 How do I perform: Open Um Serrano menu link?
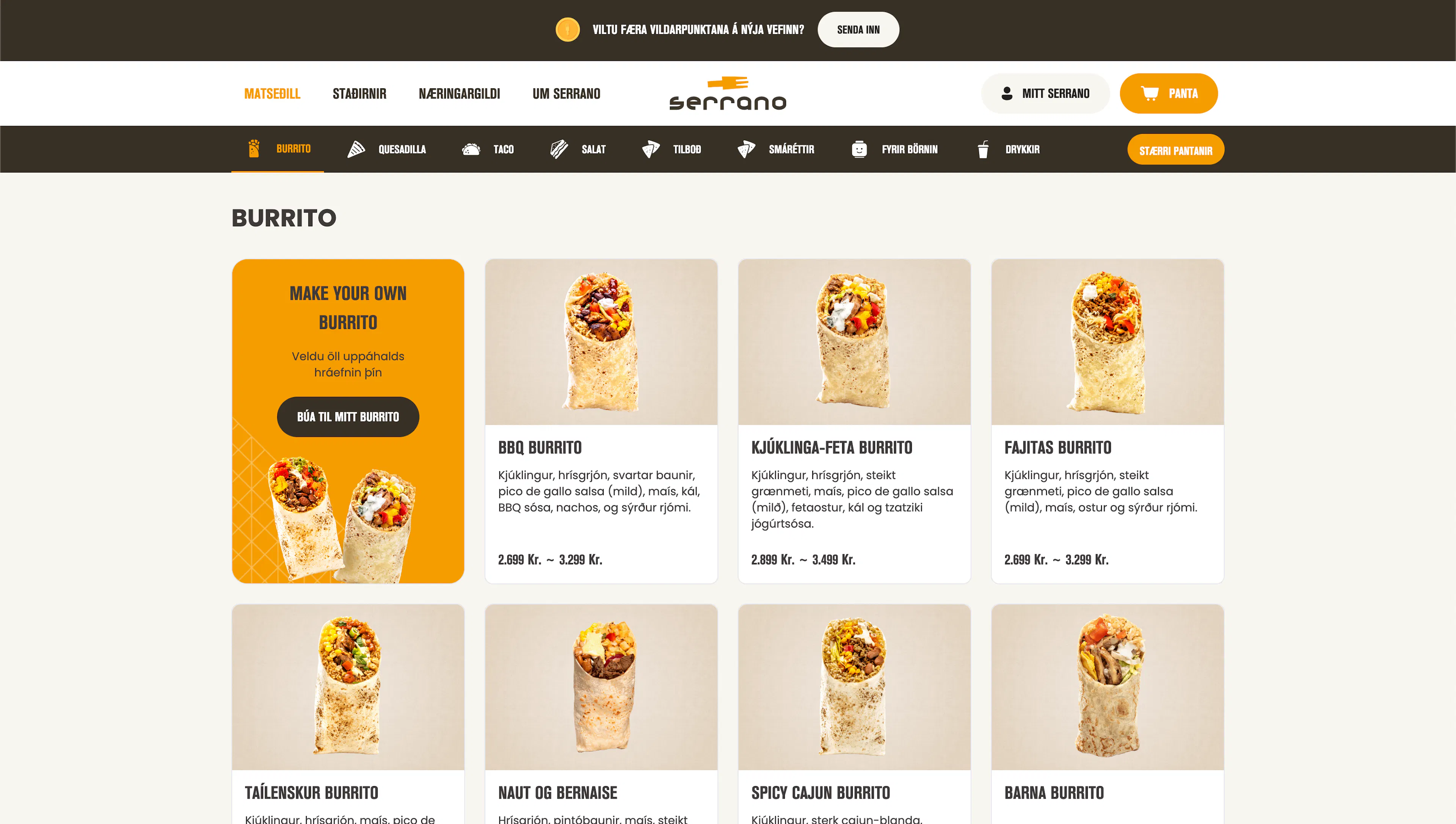[x=566, y=93]
